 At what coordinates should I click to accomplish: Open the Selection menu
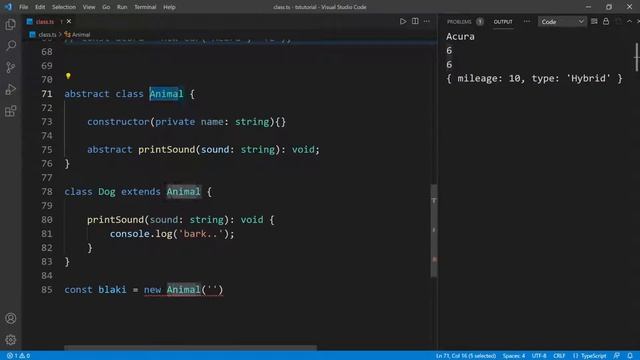click(x=64, y=7)
